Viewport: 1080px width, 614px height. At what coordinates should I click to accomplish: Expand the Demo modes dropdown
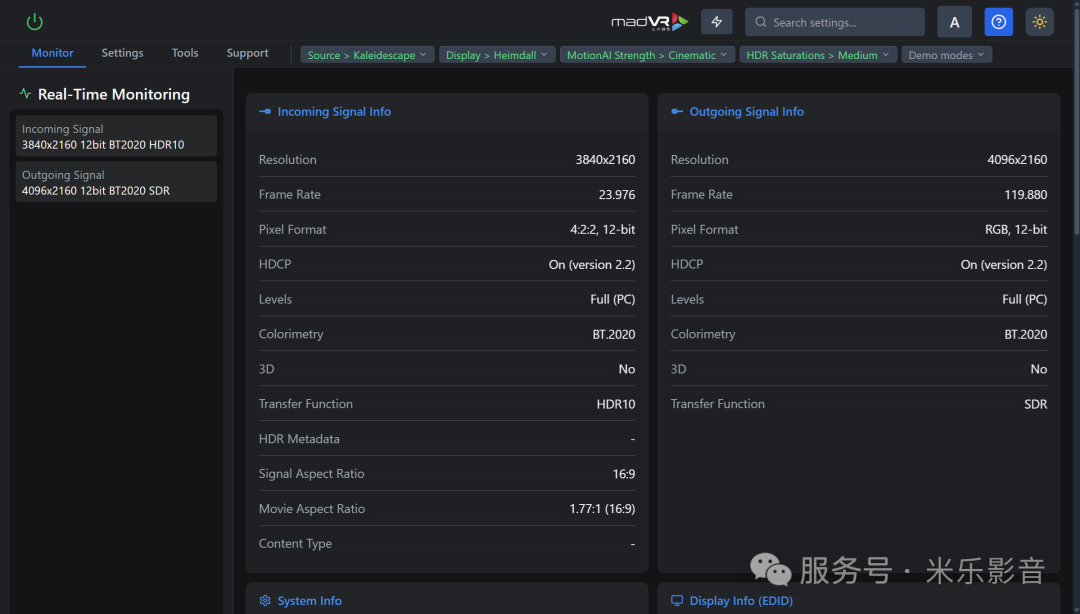pyautogui.click(x=946, y=55)
